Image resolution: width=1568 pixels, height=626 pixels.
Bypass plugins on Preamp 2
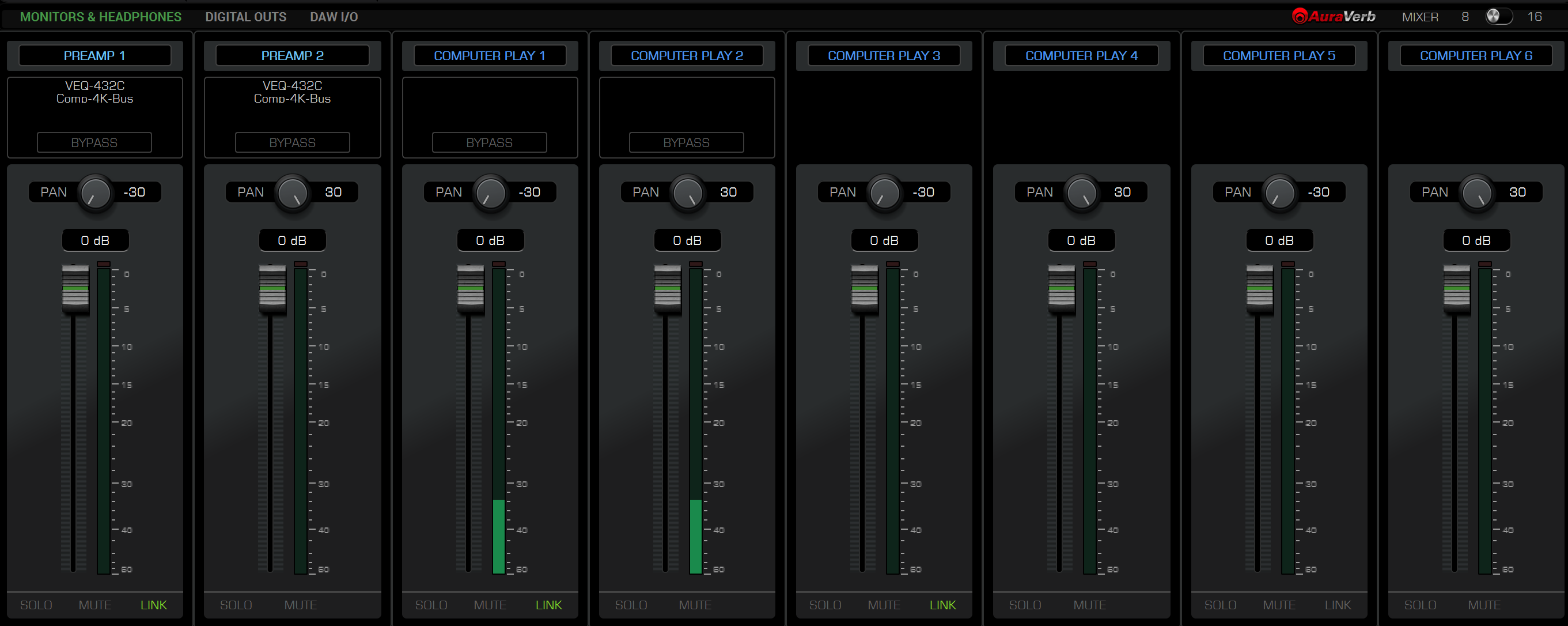pyautogui.click(x=292, y=142)
